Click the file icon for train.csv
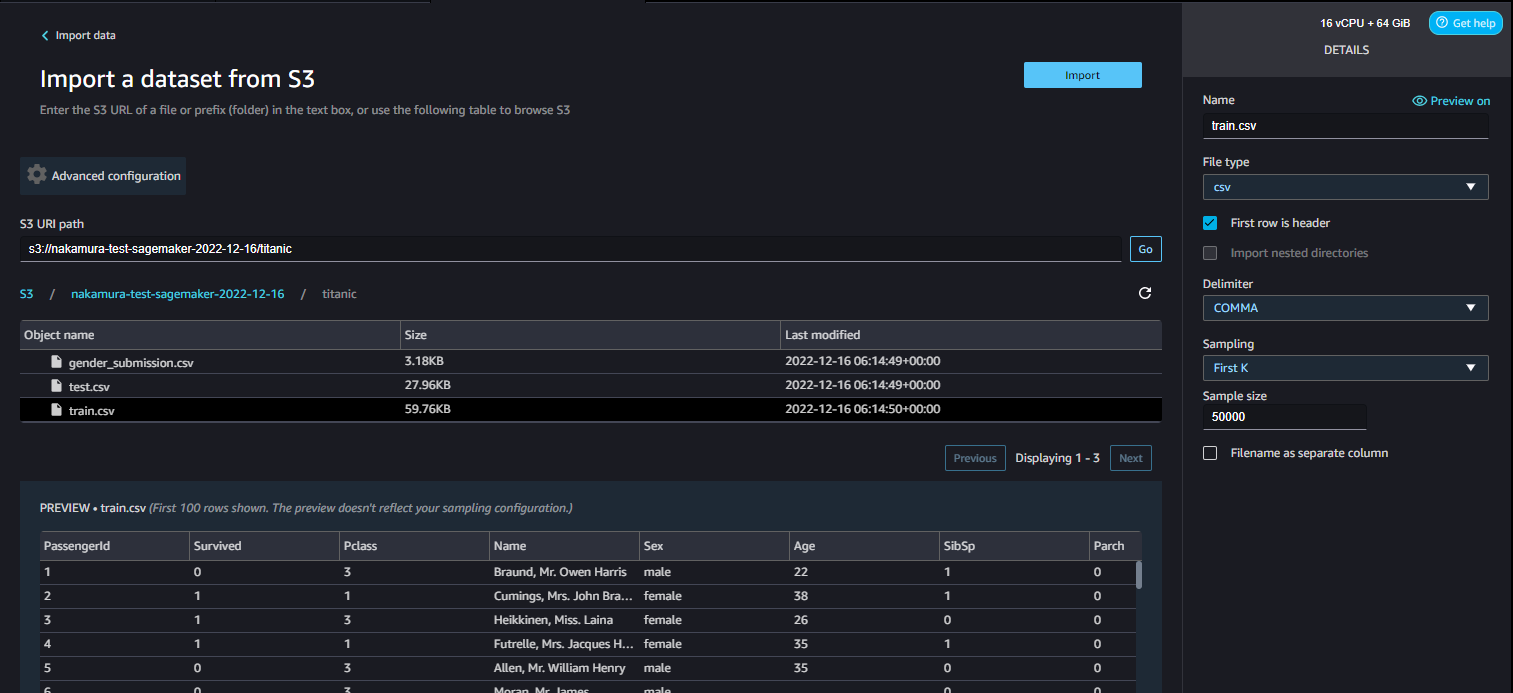The width and height of the screenshot is (1513, 693). [x=58, y=410]
